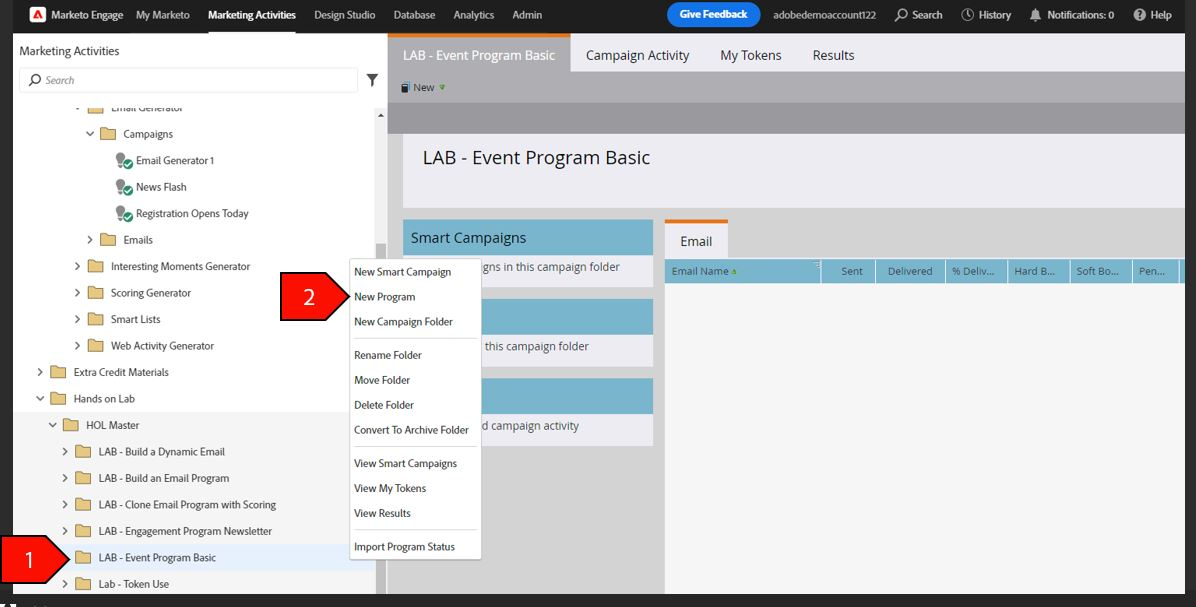Select Import Program Status menu entry
This screenshot has height=607, width=1196.
point(404,547)
